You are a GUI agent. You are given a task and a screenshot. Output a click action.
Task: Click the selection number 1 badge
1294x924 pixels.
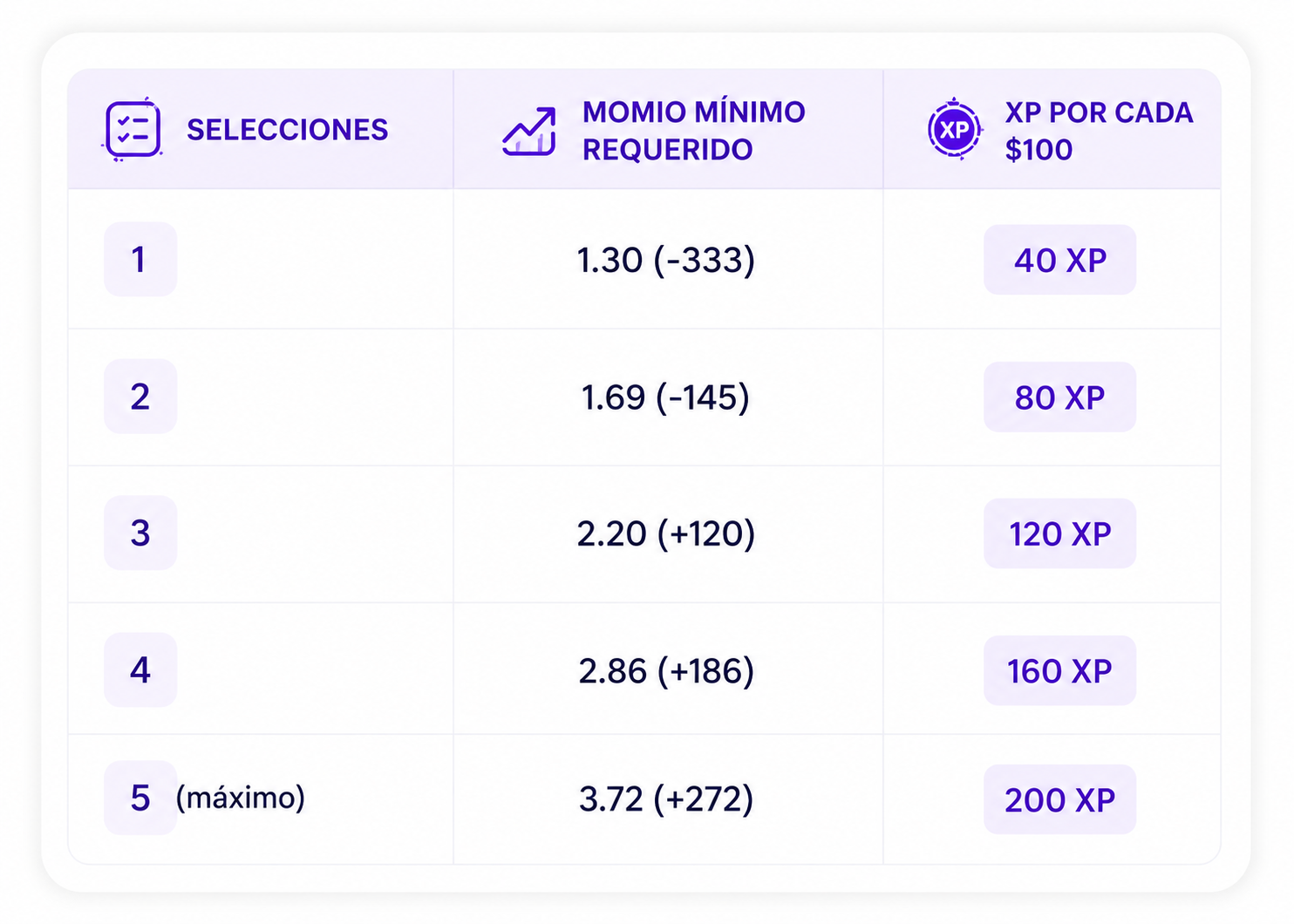(x=140, y=260)
